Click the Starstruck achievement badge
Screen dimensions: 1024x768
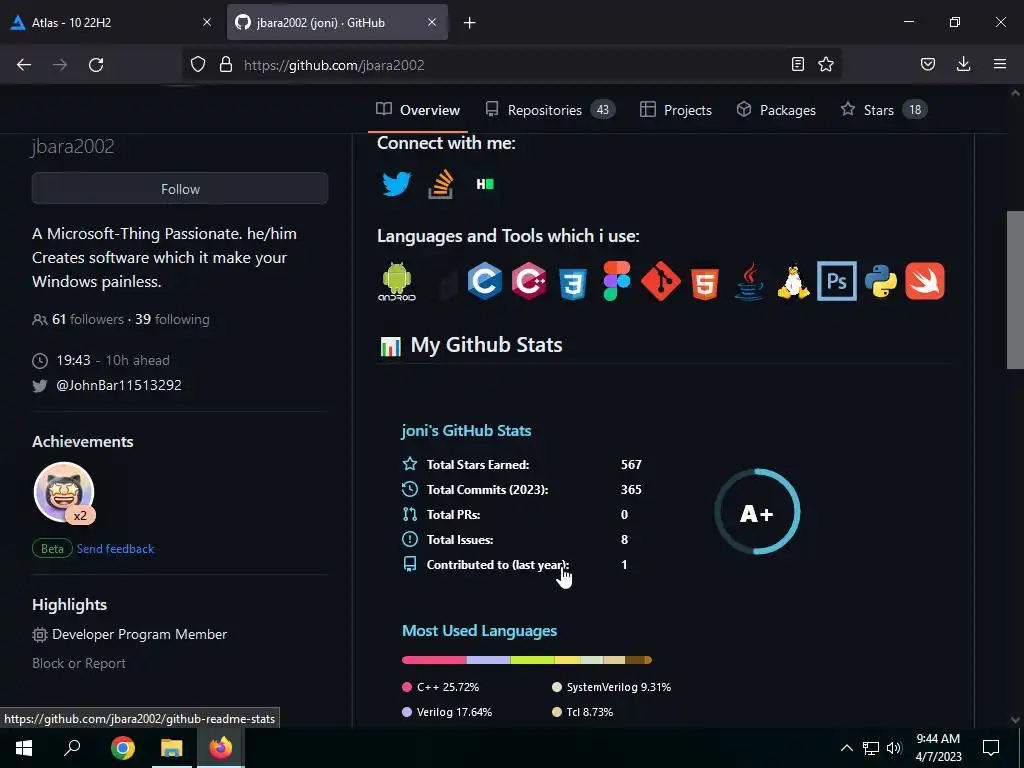[64, 492]
